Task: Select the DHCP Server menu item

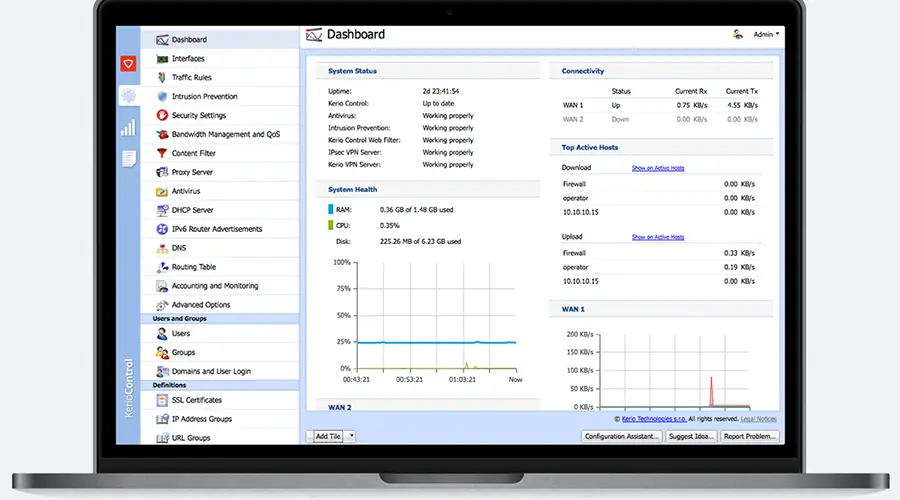Action: coord(220,210)
